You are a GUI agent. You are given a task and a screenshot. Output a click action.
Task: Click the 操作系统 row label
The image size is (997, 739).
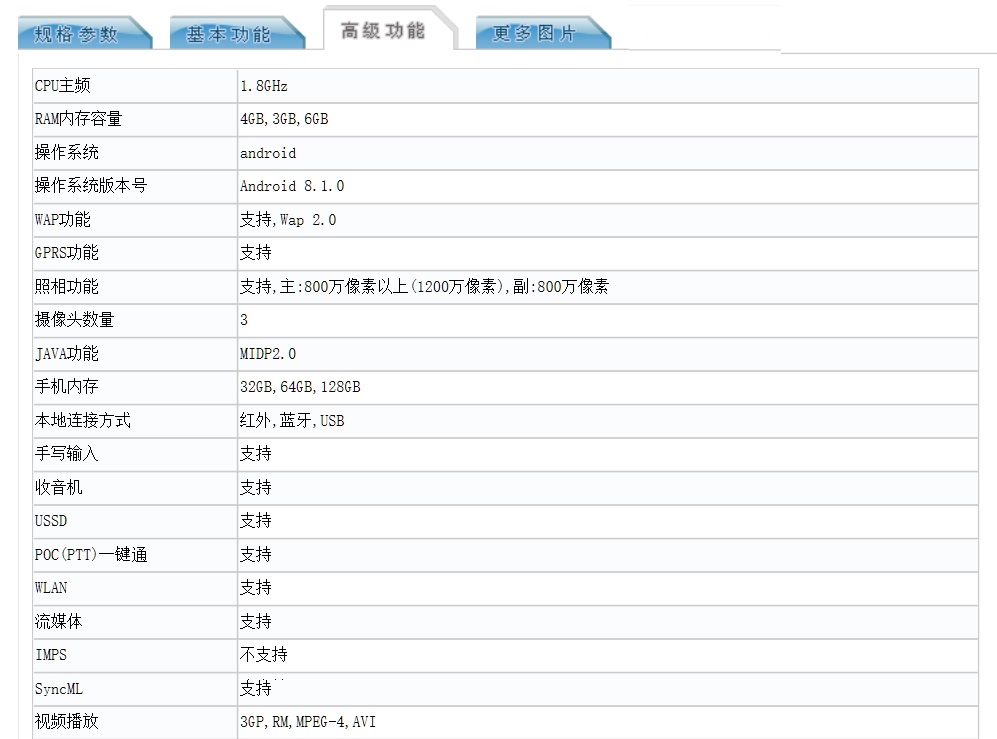[x=67, y=153]
